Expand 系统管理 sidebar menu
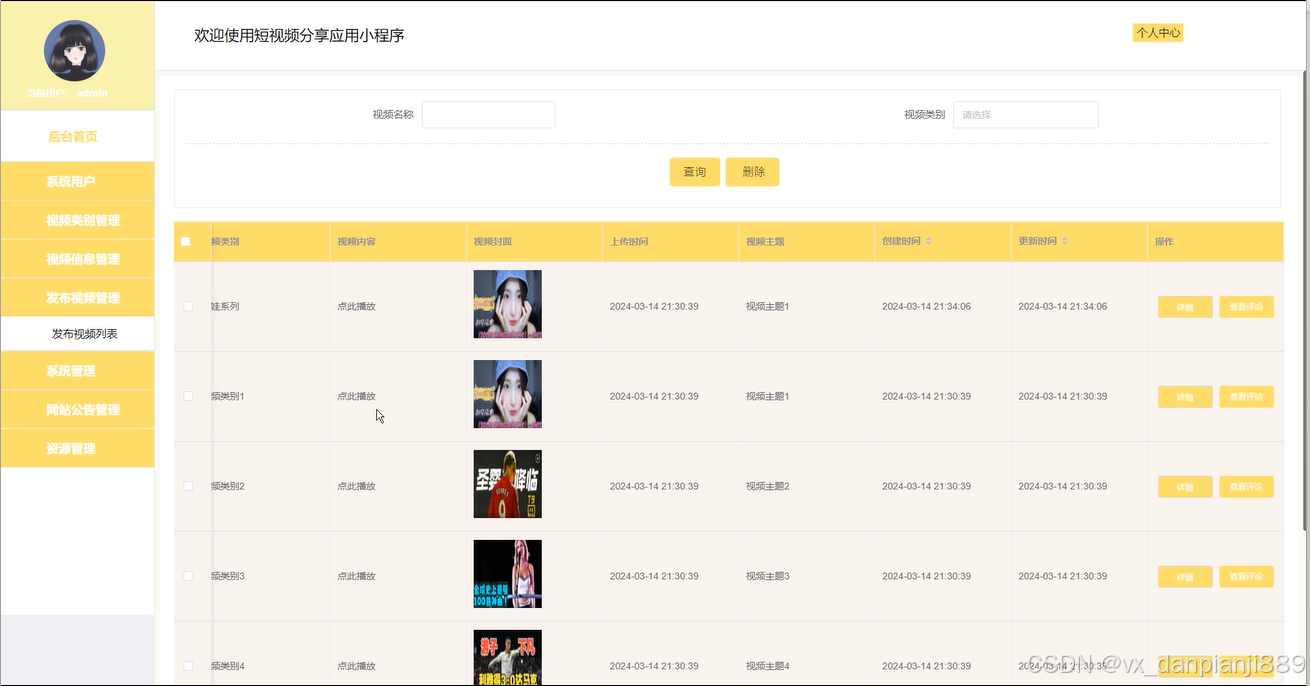Image resolution: width=1310 pixels, height=686 pixels. [x=77, y=371]
